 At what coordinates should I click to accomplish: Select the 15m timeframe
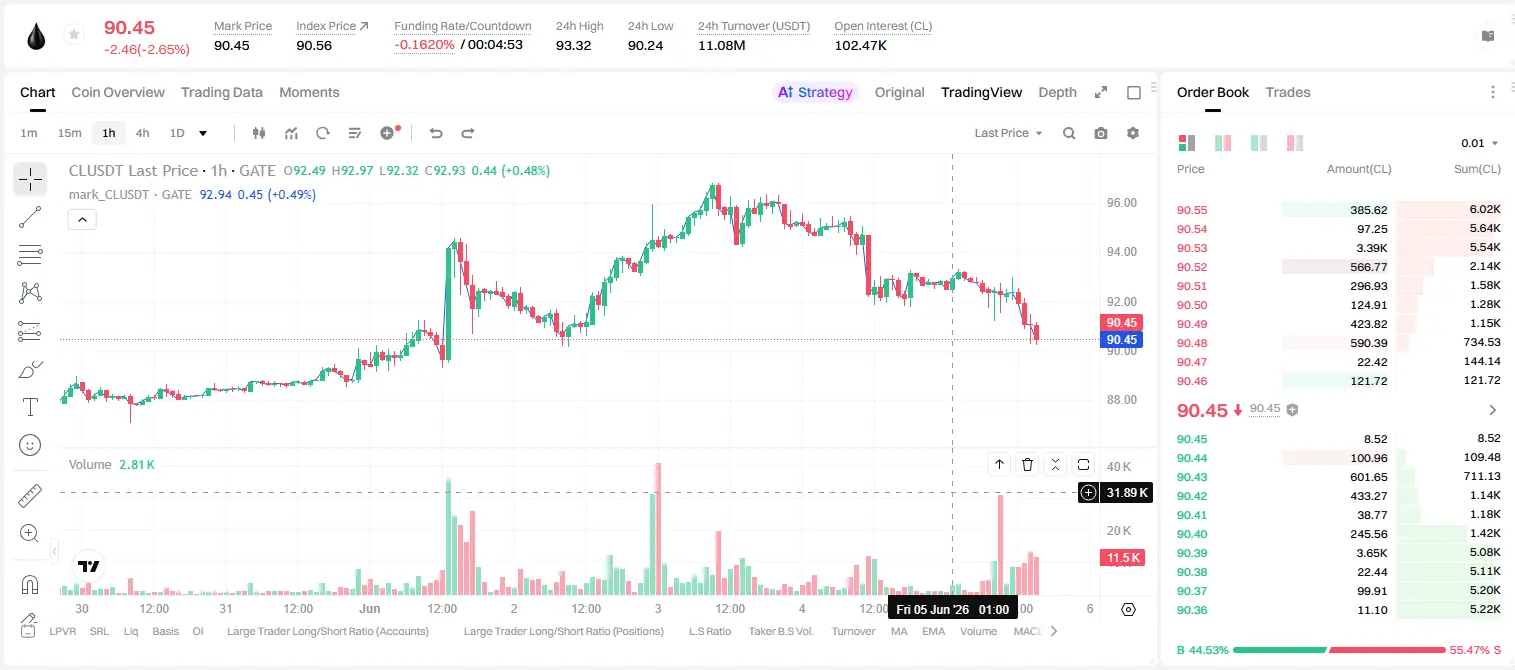(x=69, y=133)
